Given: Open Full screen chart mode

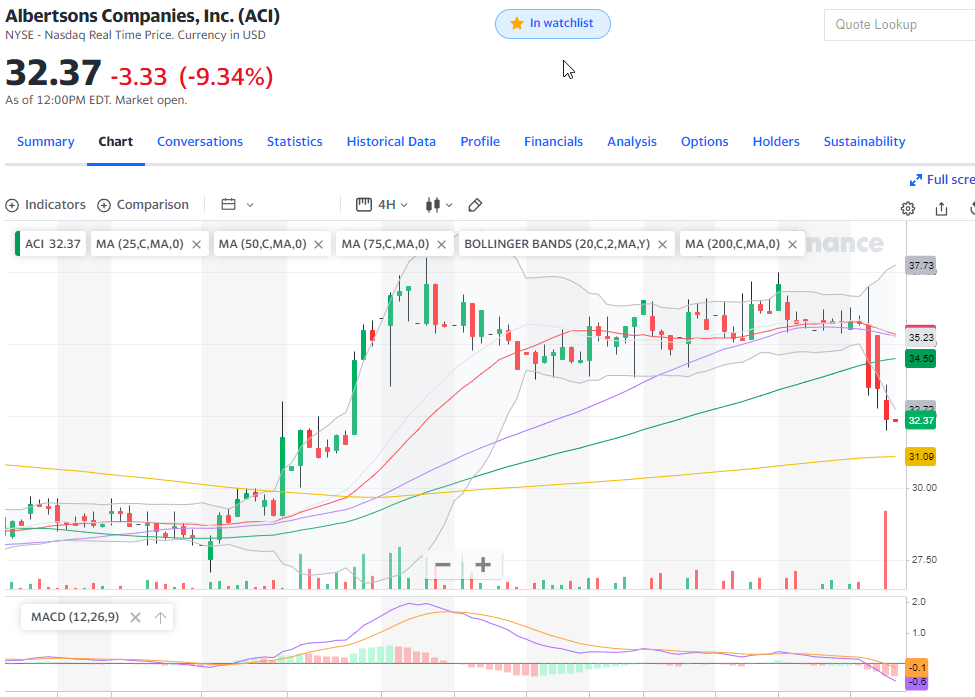Looking at the screenshot, I should click(x=942, y=180).
